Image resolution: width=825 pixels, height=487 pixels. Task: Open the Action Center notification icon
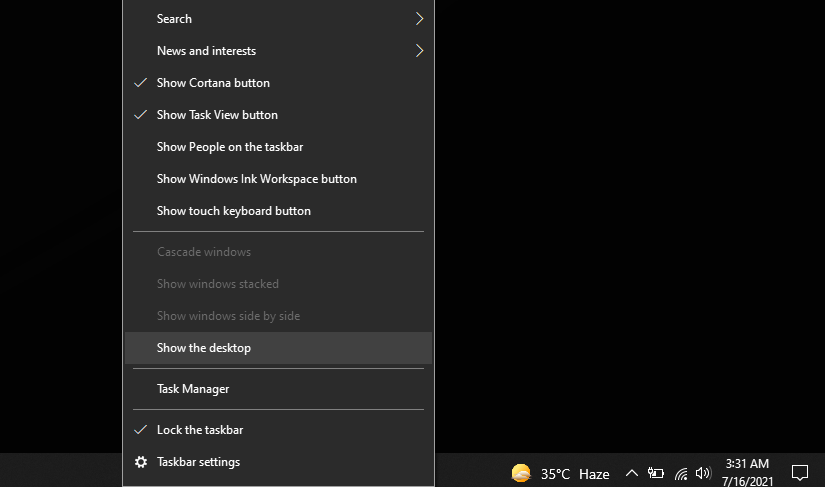pos(800,473)
